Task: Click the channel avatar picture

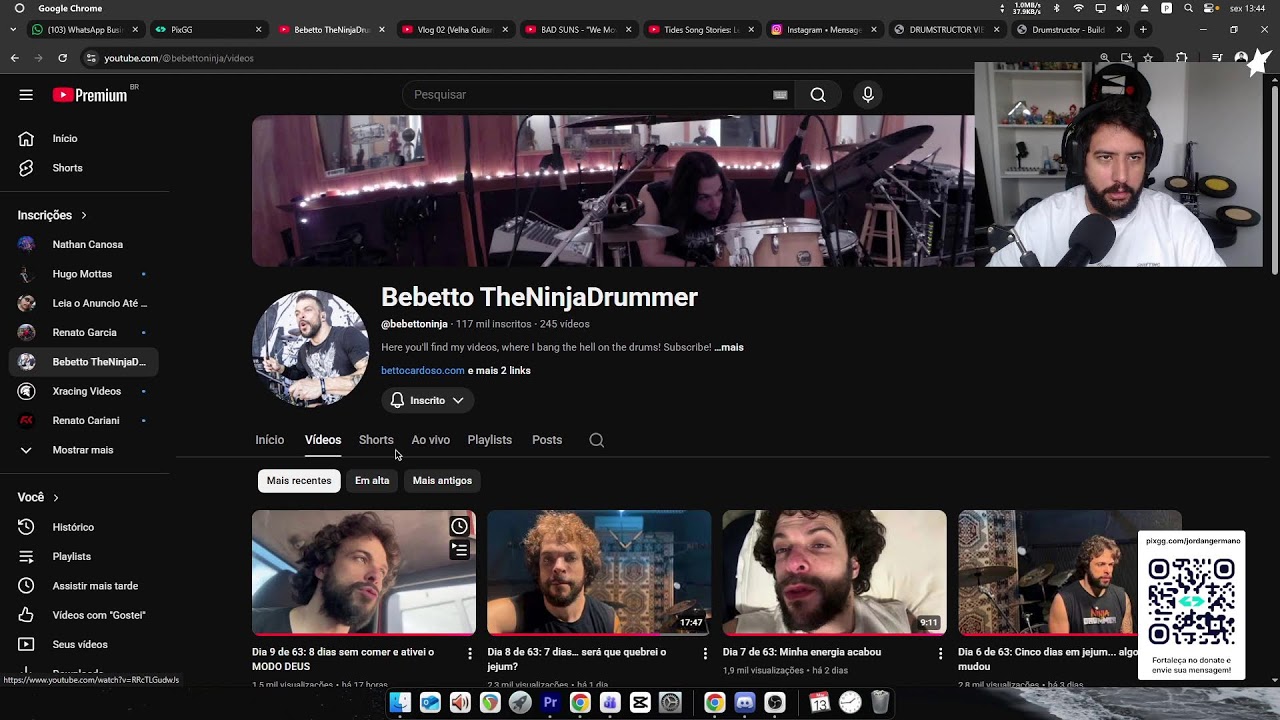Action: (310, 348)
